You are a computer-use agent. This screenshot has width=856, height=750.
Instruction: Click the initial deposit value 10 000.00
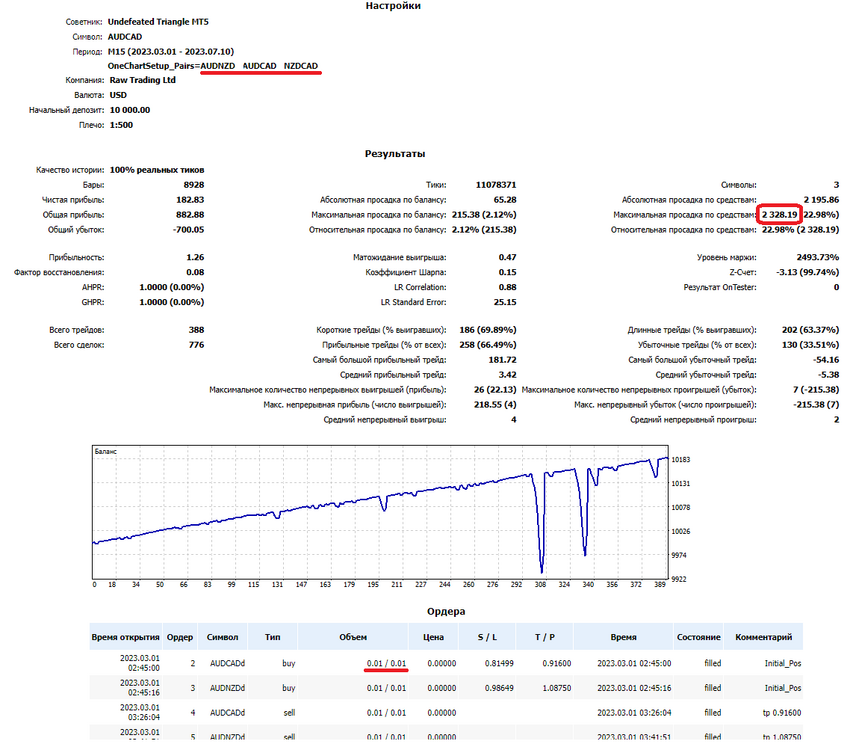click(x=130, y=110)
